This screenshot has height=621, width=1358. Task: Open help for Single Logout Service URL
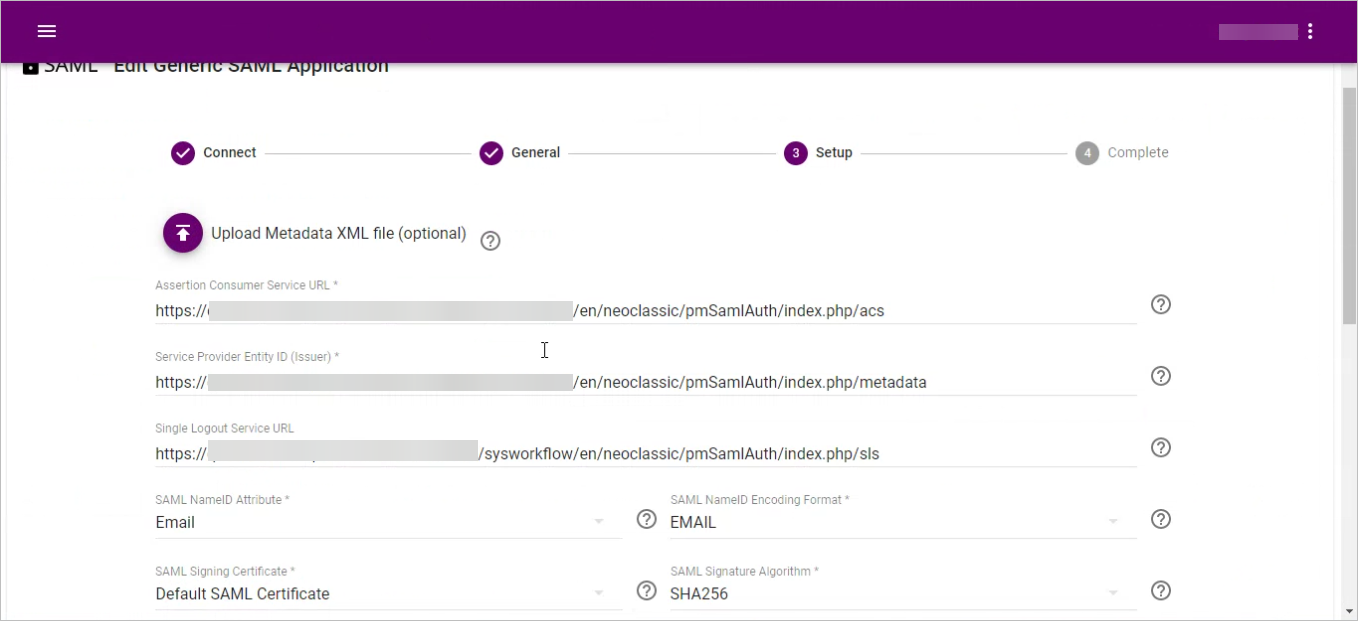click(1160, 447)
